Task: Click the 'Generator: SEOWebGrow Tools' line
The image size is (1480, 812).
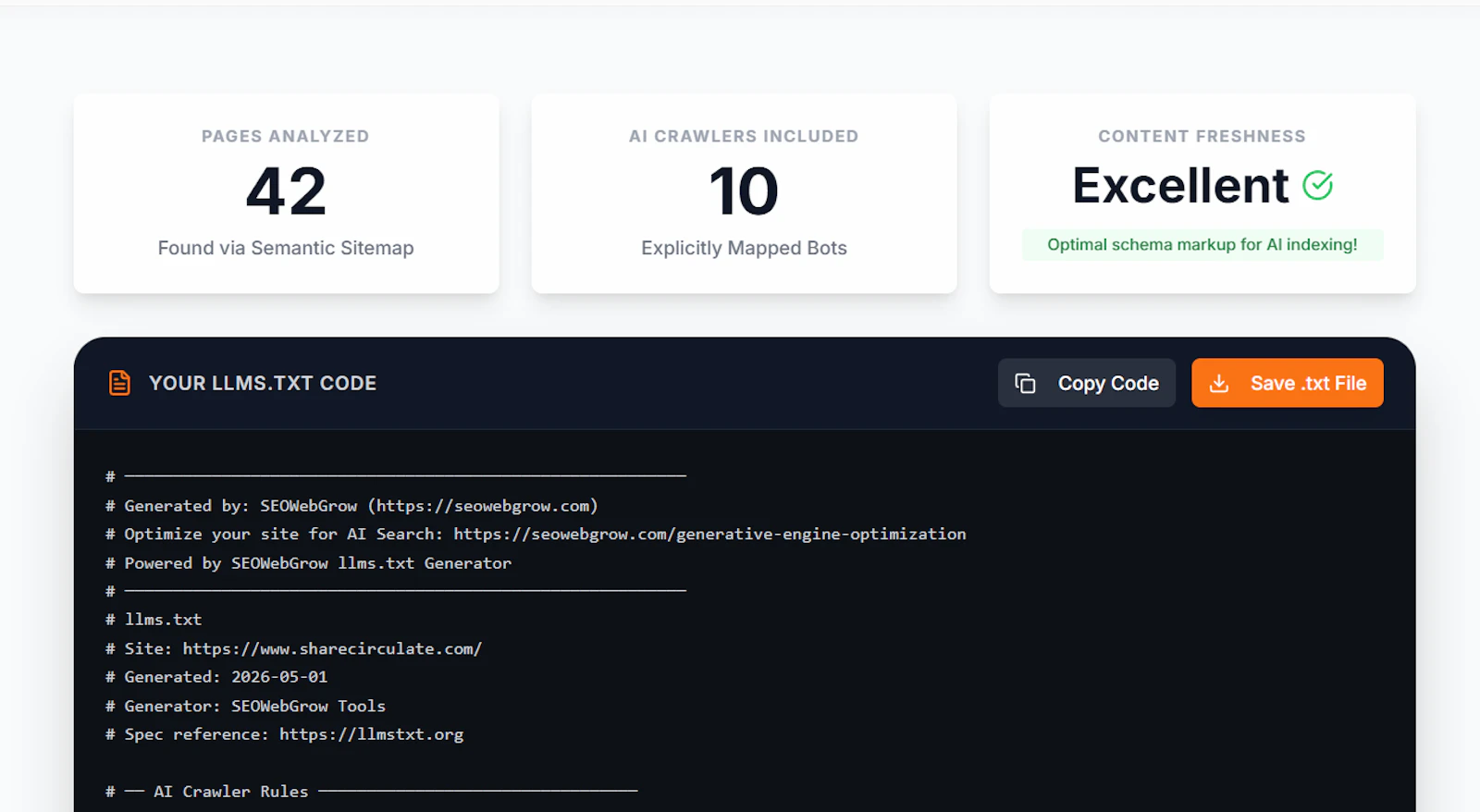Action: click(x=245, y=706)
